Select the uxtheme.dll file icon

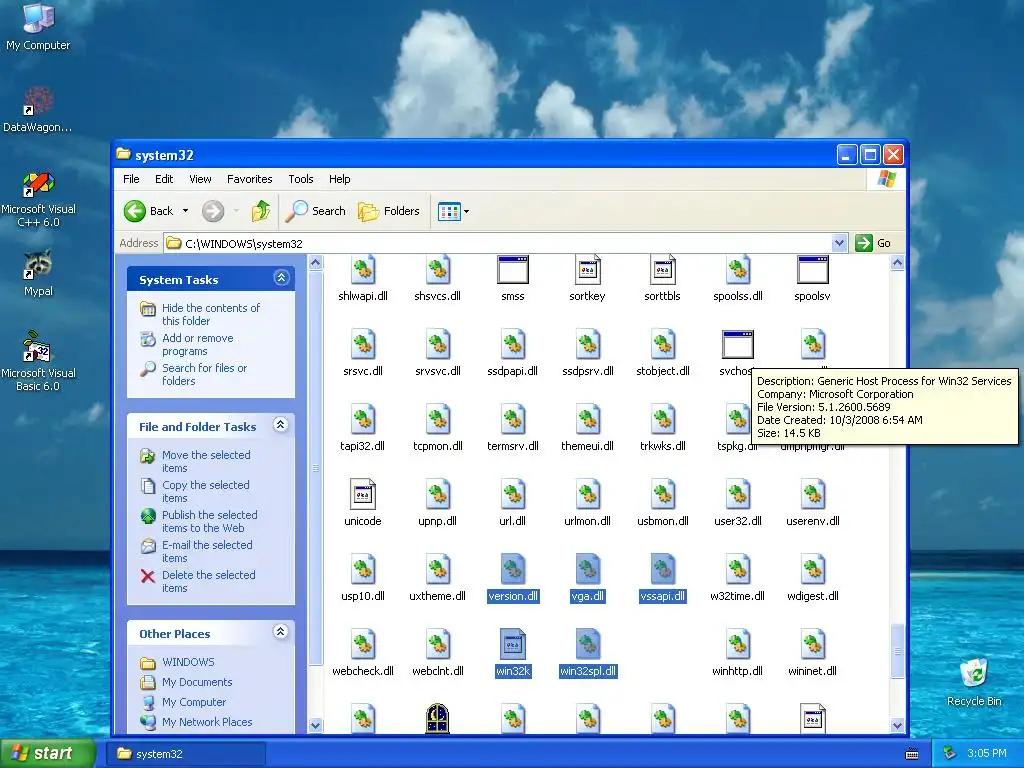tap(438, 569)
